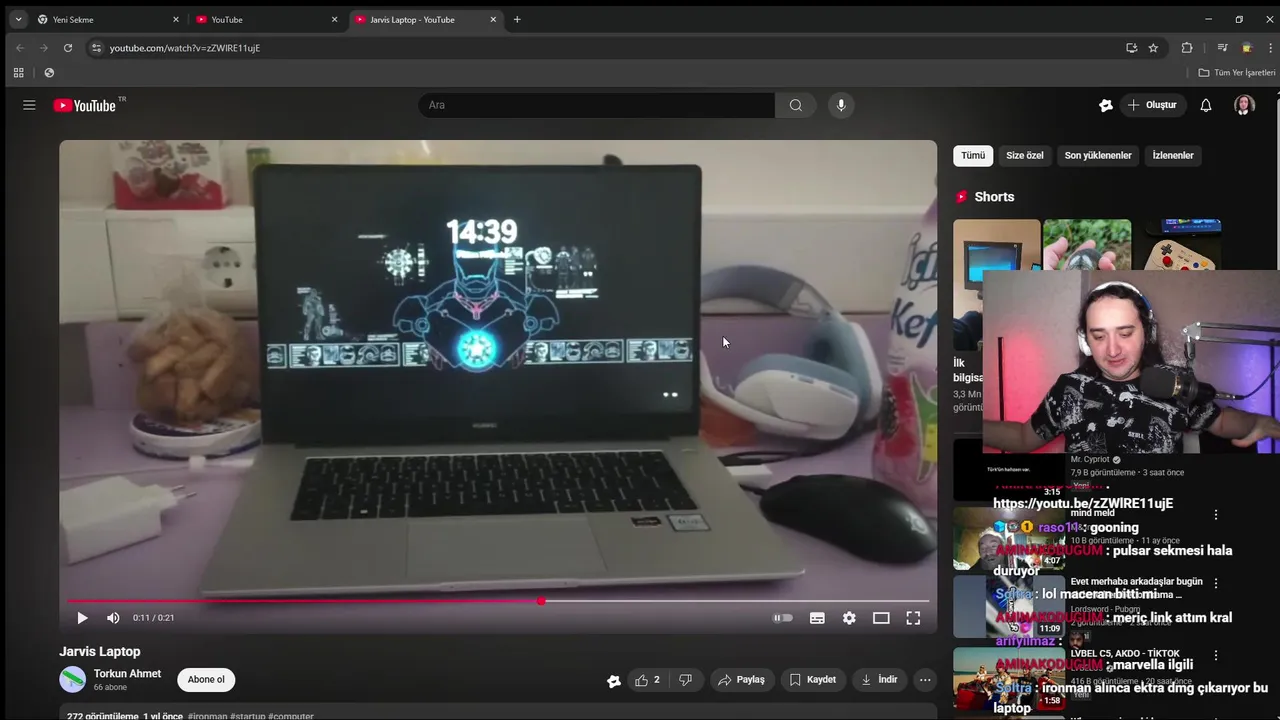1280x720 pixels.
Task: Open the media control icon in toolbar
Action: click(1222, 48)
